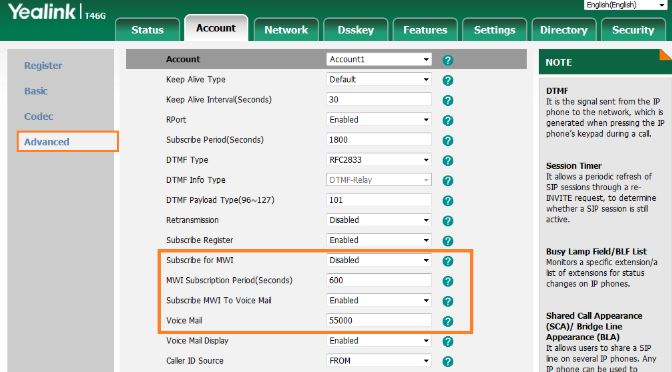Click help icon for Voice Mail number
672x372 pixels.
pos(447,321)
